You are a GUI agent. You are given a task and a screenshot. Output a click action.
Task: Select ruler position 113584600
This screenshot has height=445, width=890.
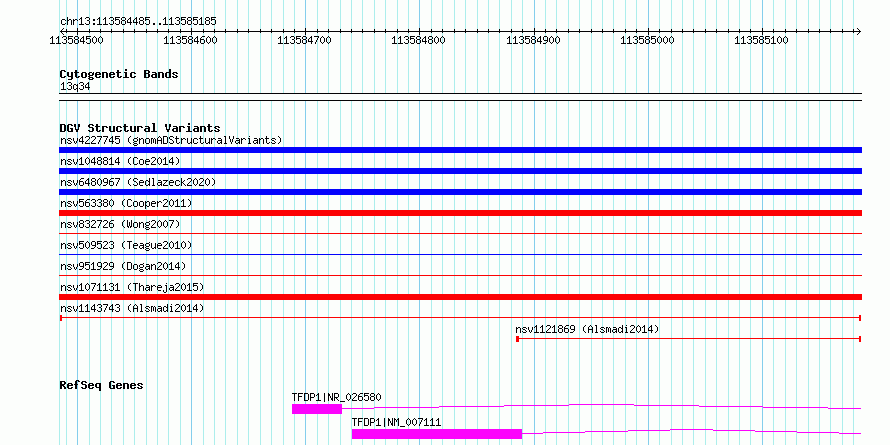pyautogui.click(x=191, y=40)
